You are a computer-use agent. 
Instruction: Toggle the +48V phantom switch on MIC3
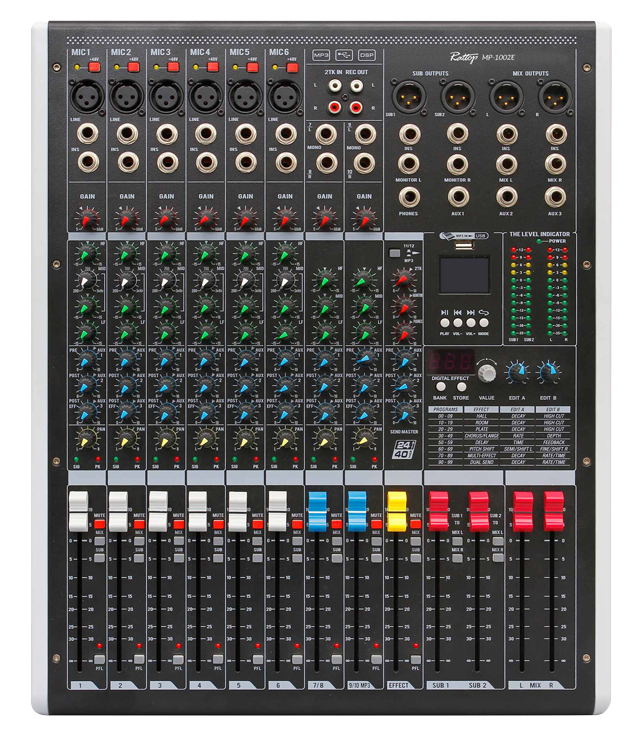click(174, 67)
